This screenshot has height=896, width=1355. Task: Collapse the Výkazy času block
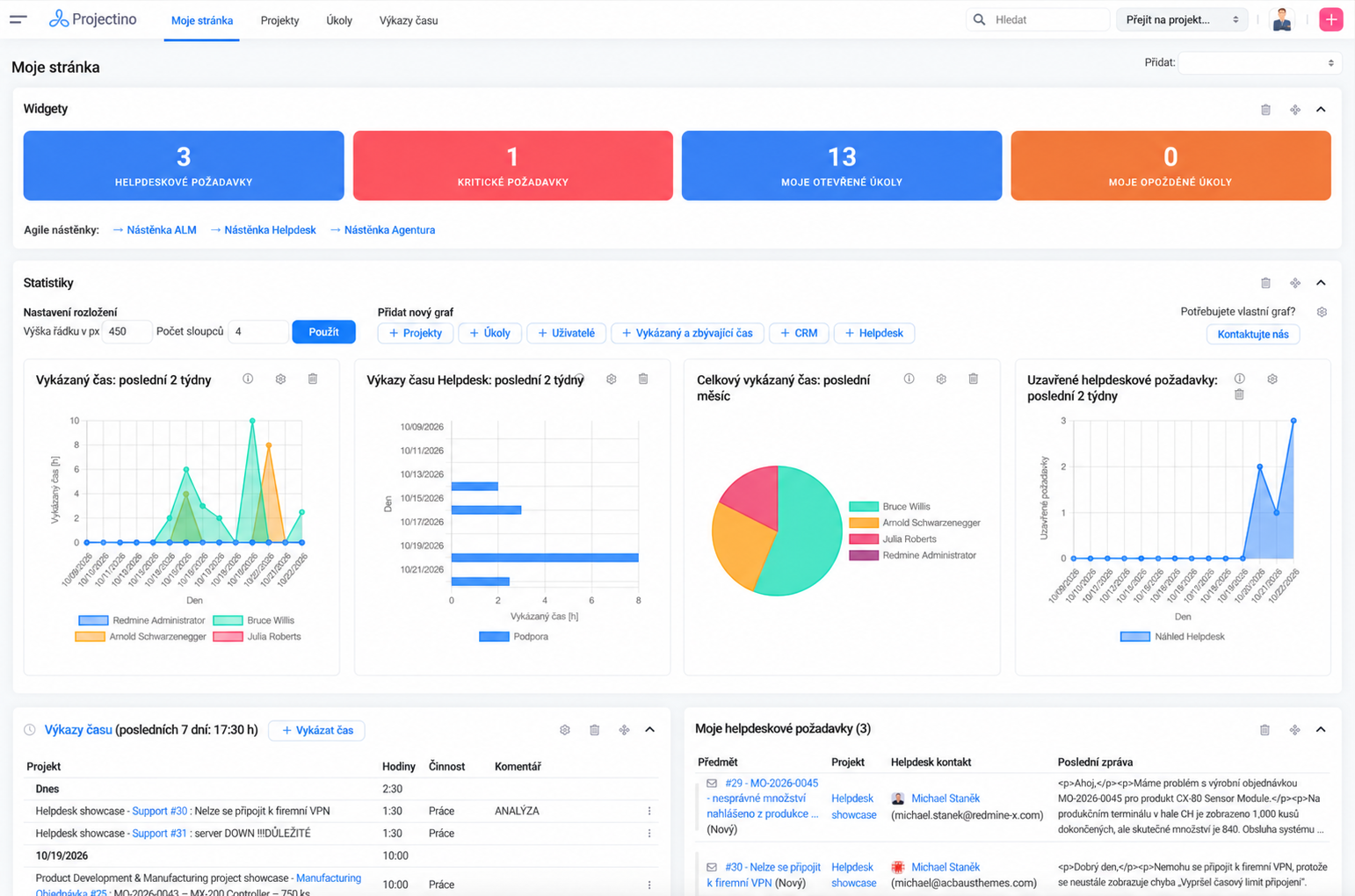tap(649, 730)
